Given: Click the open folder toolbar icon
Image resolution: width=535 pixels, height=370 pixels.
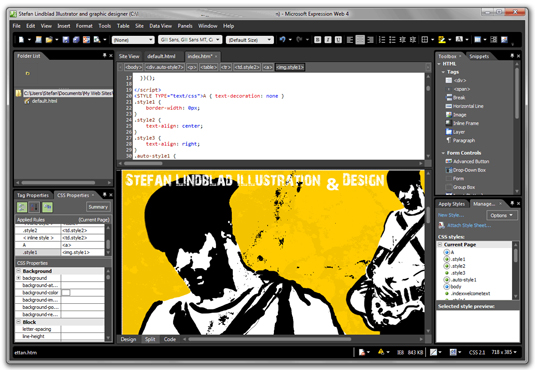Looking at the screenshot, I should [49, 40].
